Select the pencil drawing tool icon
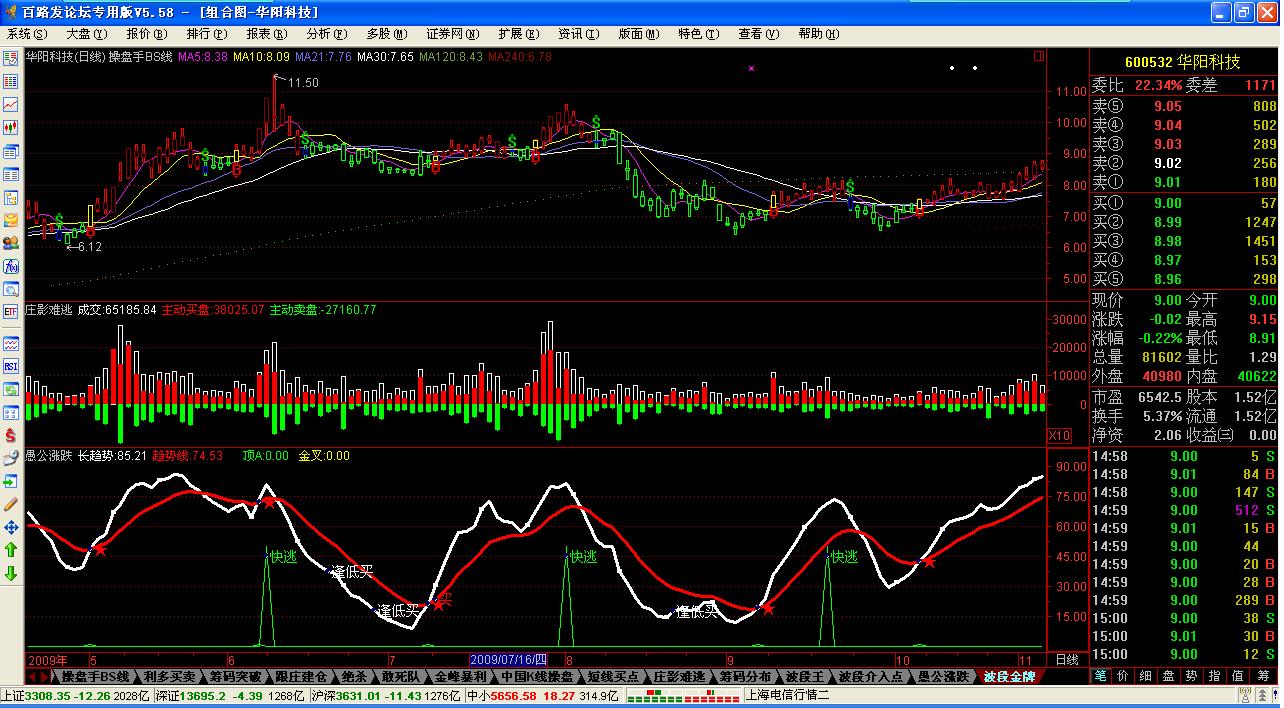1284x708 pixels. click(x=11, y=504)
